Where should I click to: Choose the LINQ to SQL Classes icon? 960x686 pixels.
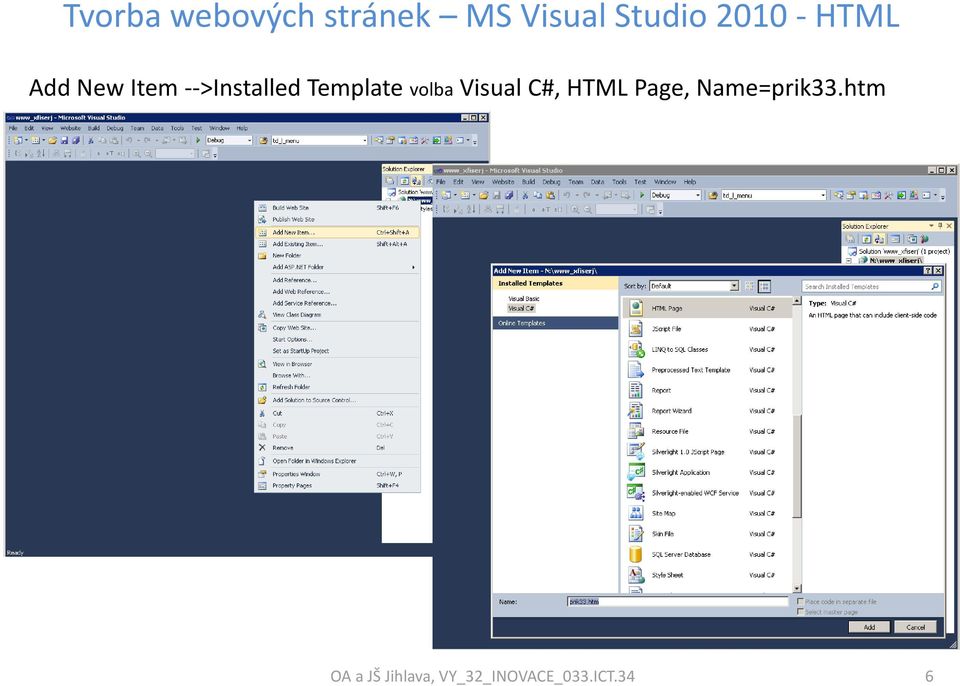pos(636,349)
